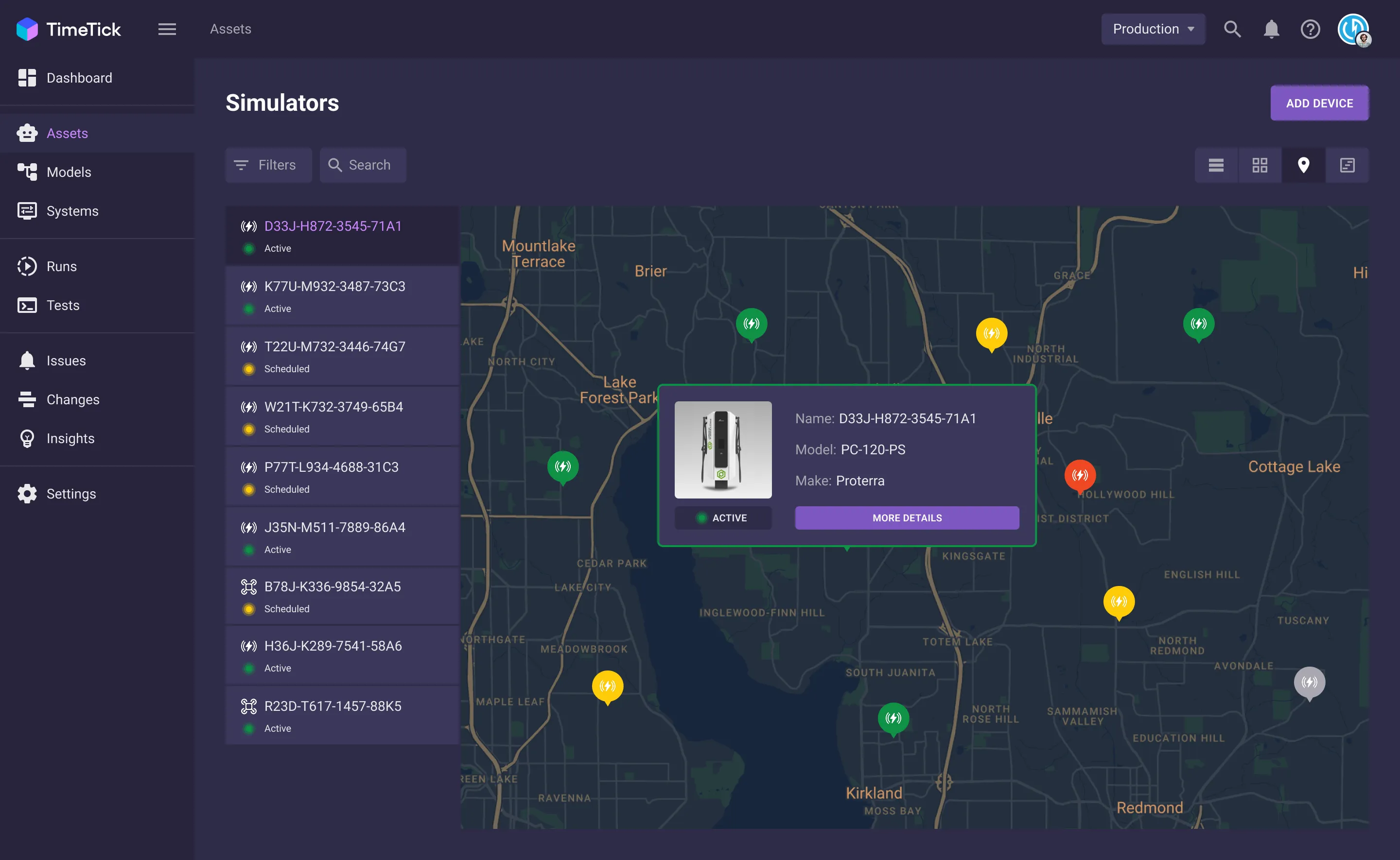Select Assets in sidebar
The width and height of the screenshot is (1400, 860).
pos(97,133)
